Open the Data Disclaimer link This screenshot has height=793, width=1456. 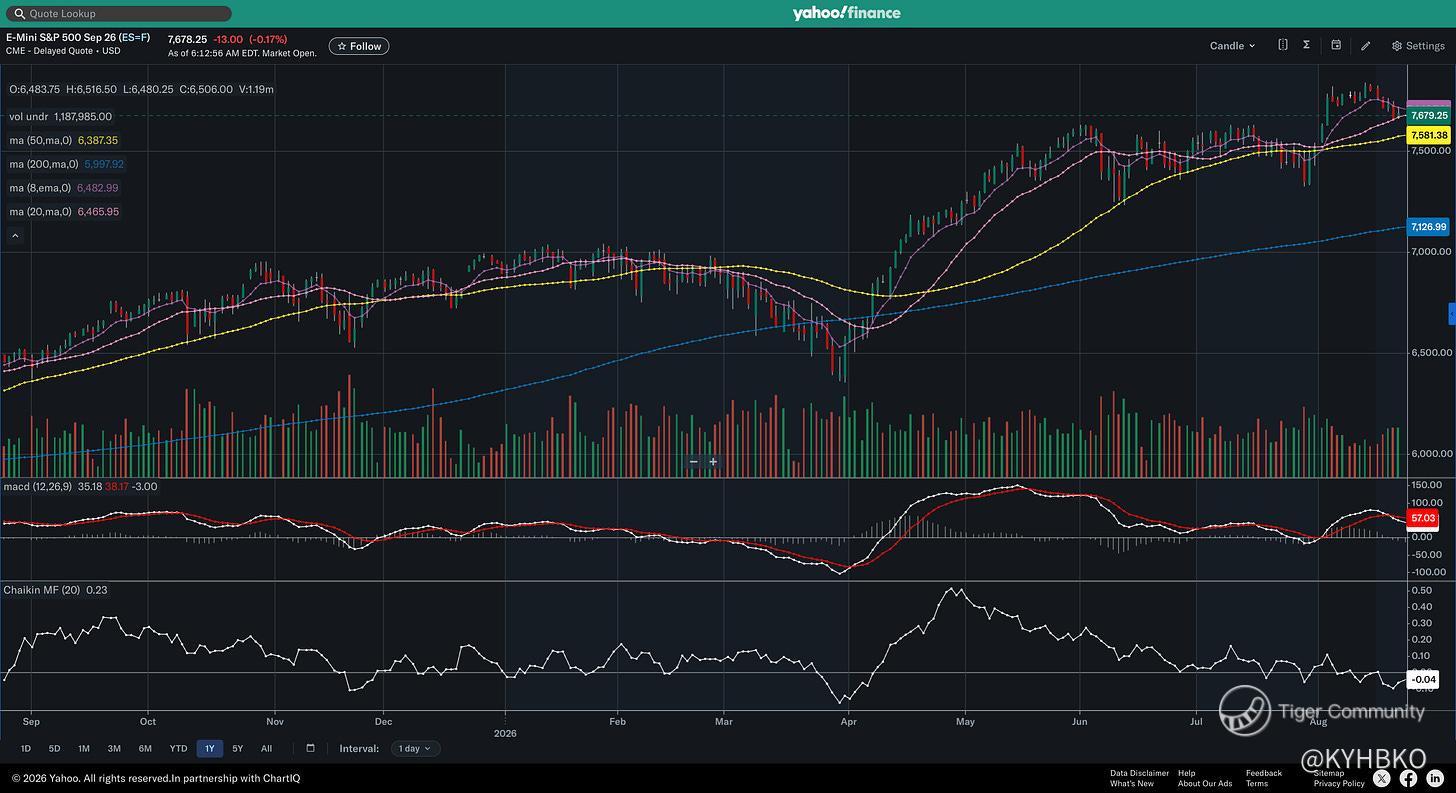pos(1139,773)
